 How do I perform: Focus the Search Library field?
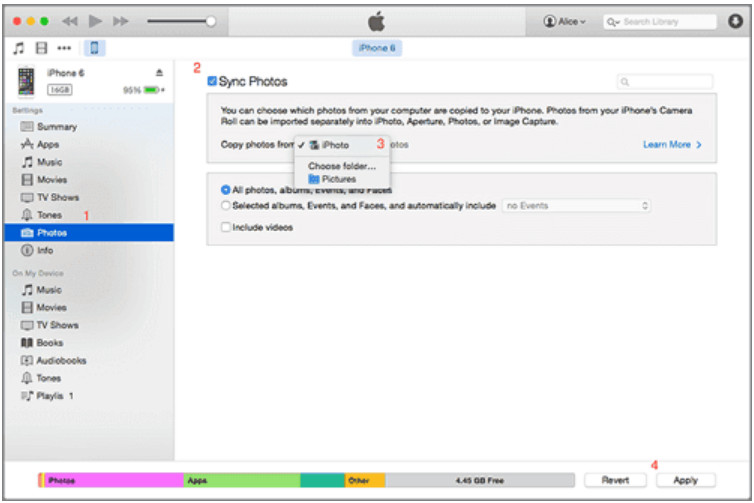[x=660, y=22]
